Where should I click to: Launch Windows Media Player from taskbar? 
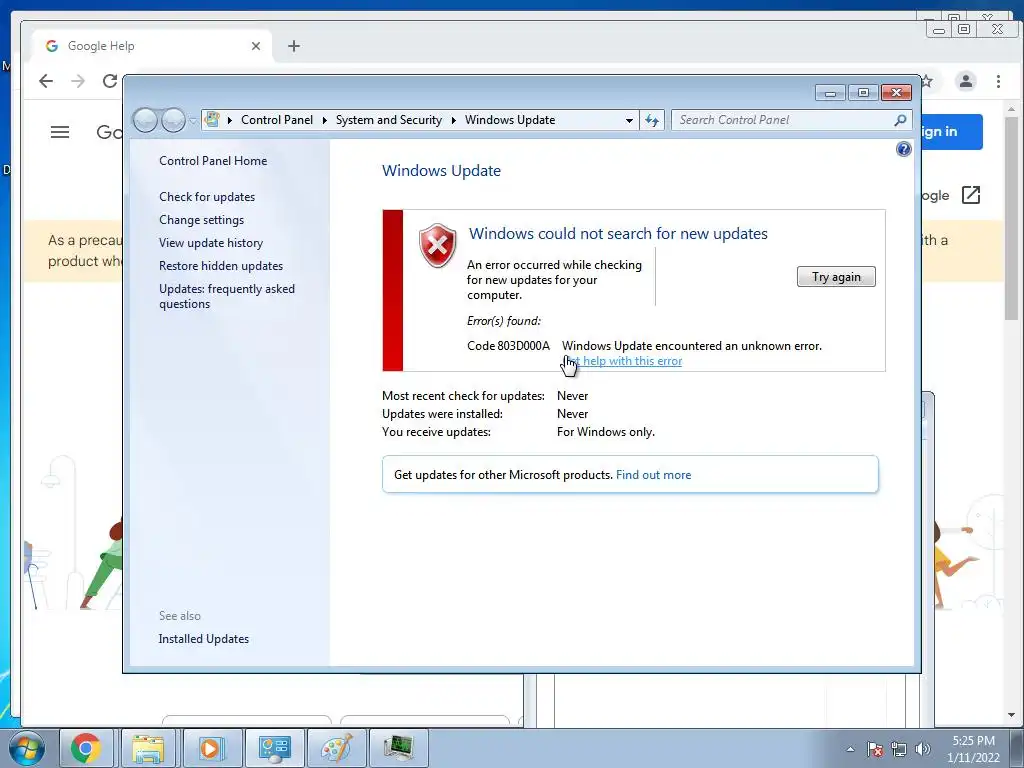tap(210, 748)
